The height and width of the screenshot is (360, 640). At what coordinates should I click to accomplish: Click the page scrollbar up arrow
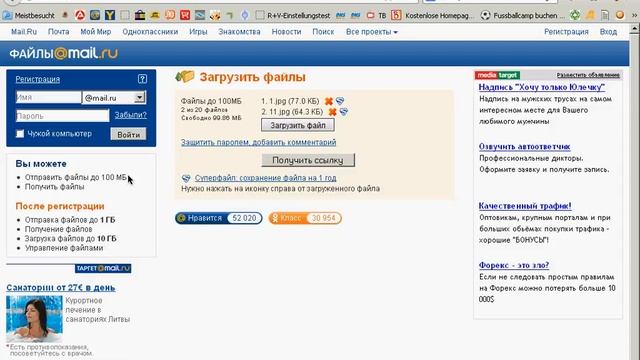[x=634, y=29]
